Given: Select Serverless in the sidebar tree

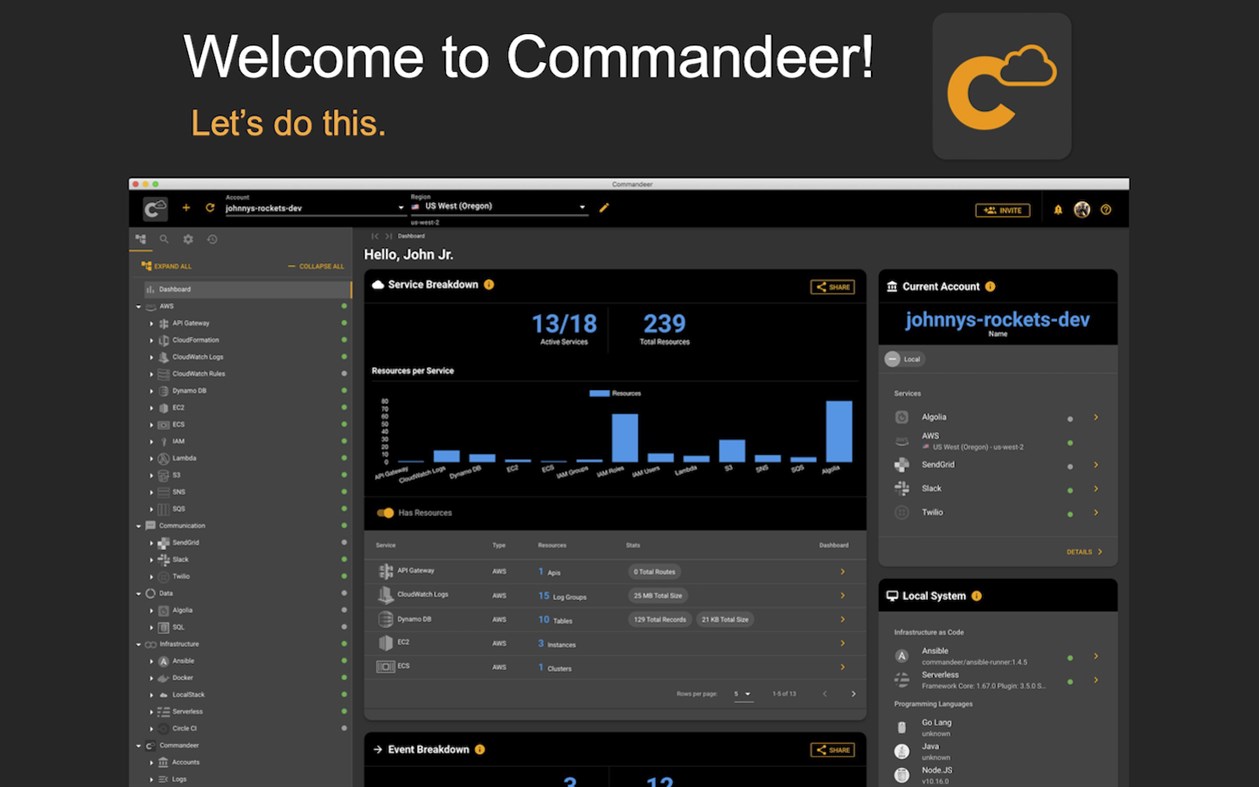Looking at the screenshot, I should (187, 712).
